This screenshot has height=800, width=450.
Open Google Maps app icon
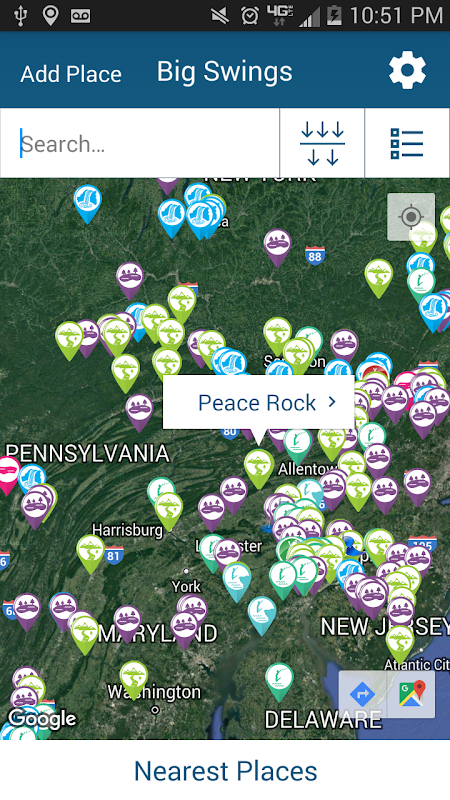411,694
